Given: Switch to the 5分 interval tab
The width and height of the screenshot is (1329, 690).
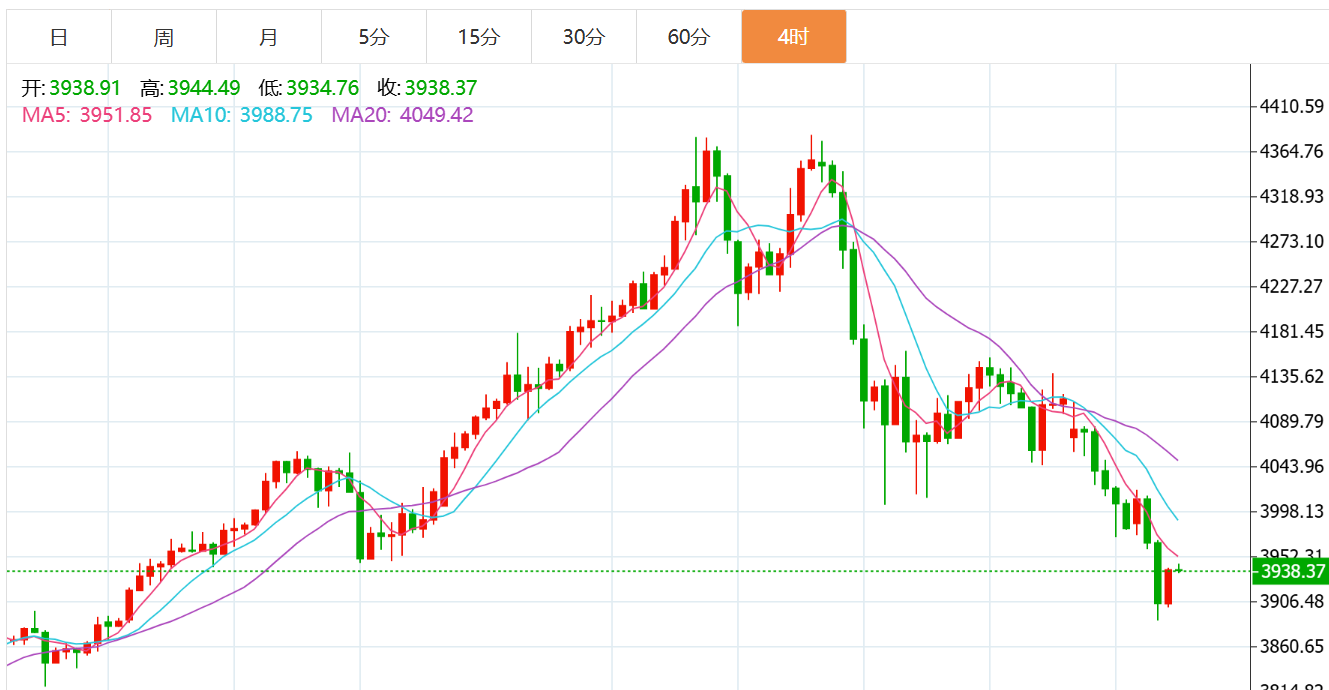Looking at the screenshot, I should coord(374,37).
